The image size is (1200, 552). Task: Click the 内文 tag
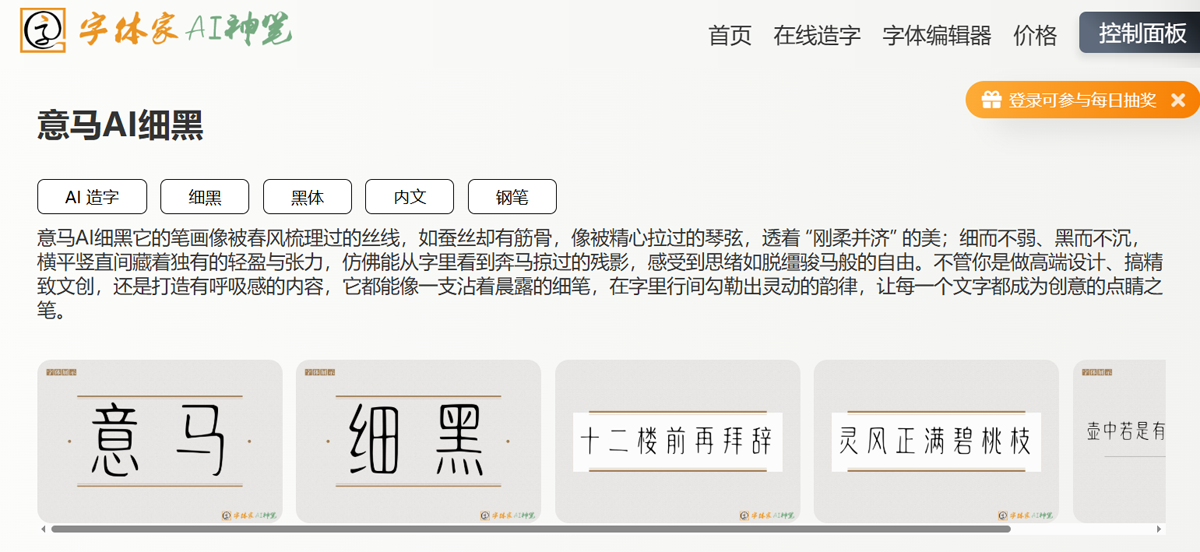pyautogui.click(x=409, y=197)
